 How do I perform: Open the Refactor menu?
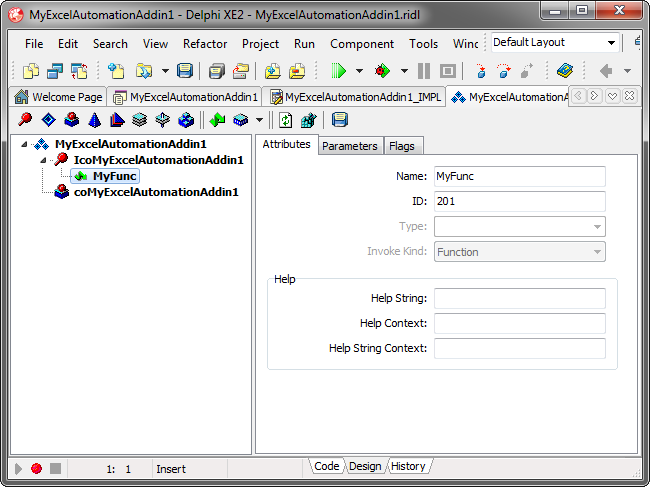click(205, 44)
